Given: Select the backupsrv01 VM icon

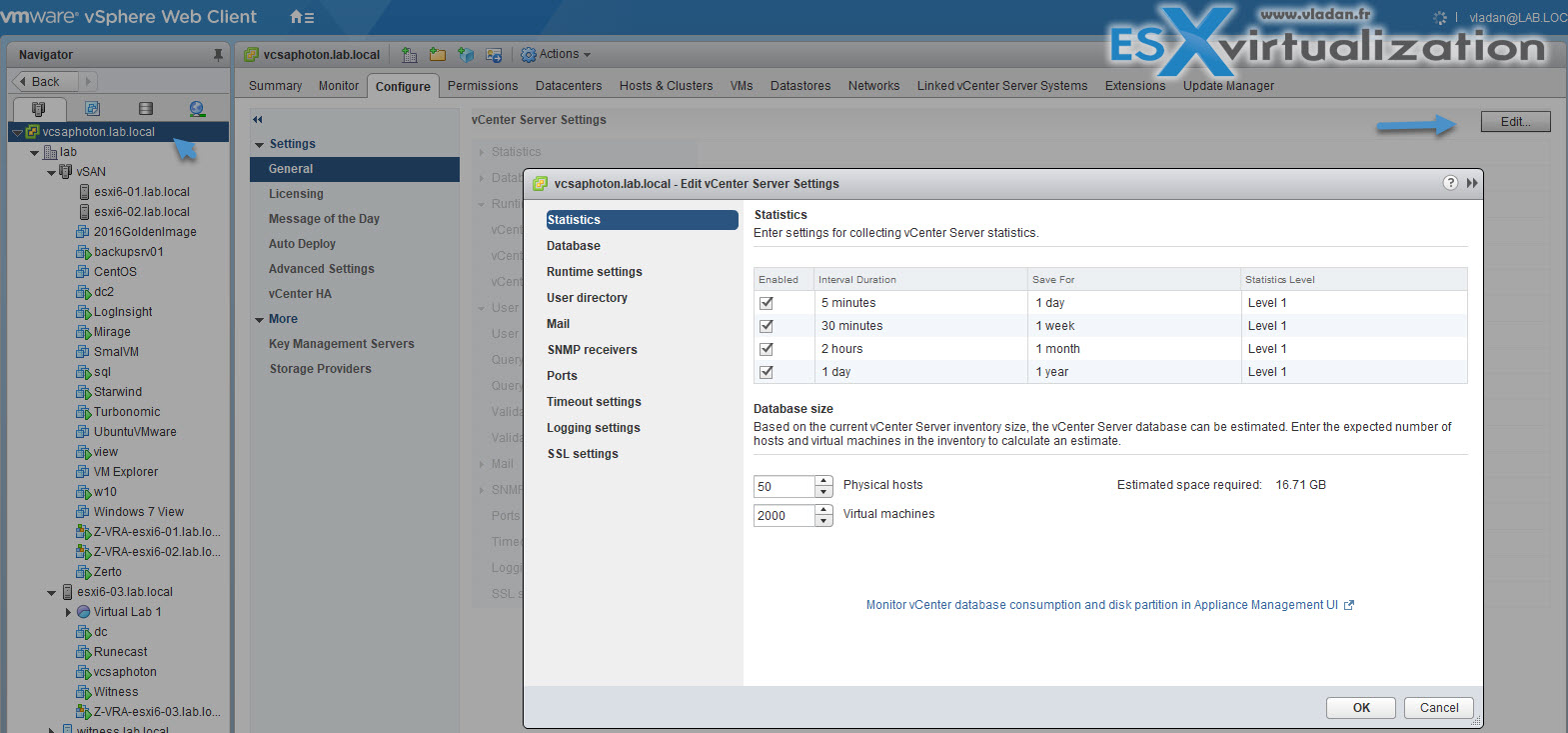Looking at the screenshot, I should click(x=83, y=252).
